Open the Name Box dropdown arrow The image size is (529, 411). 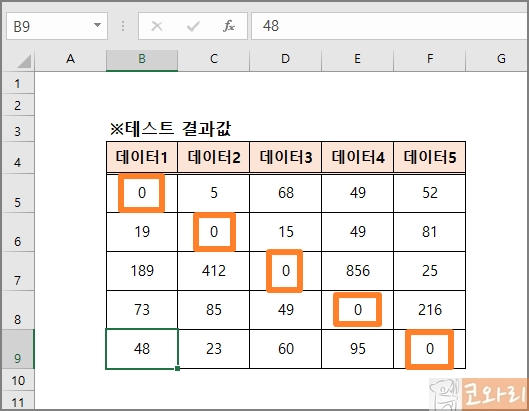click(98, 25)
